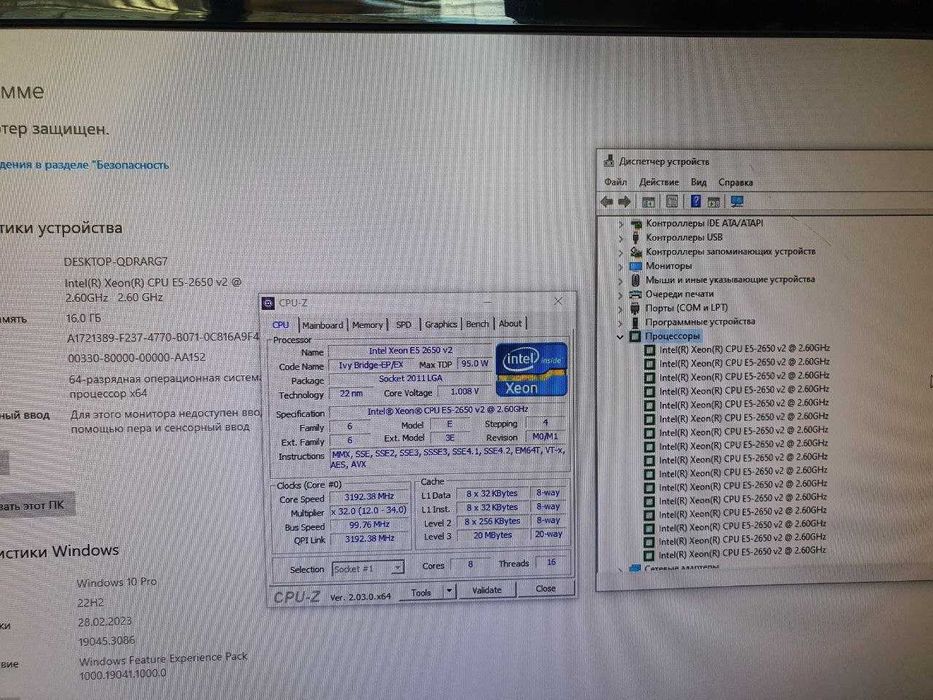Click the Validate button
Image resolution: width=933 pixels, height=700 pixels.
(x=487, y=590)
